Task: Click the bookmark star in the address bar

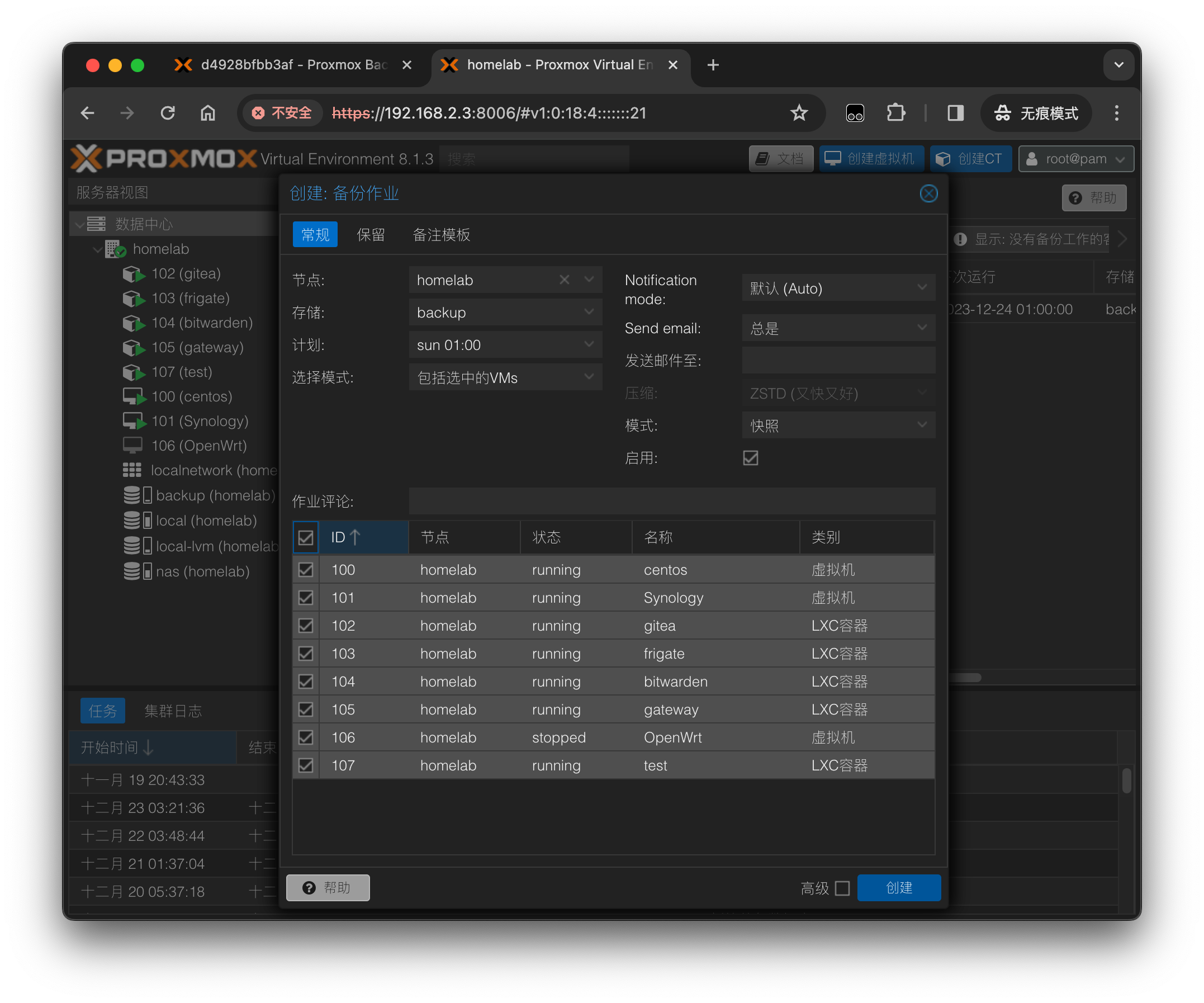Action: pos(799,113)
